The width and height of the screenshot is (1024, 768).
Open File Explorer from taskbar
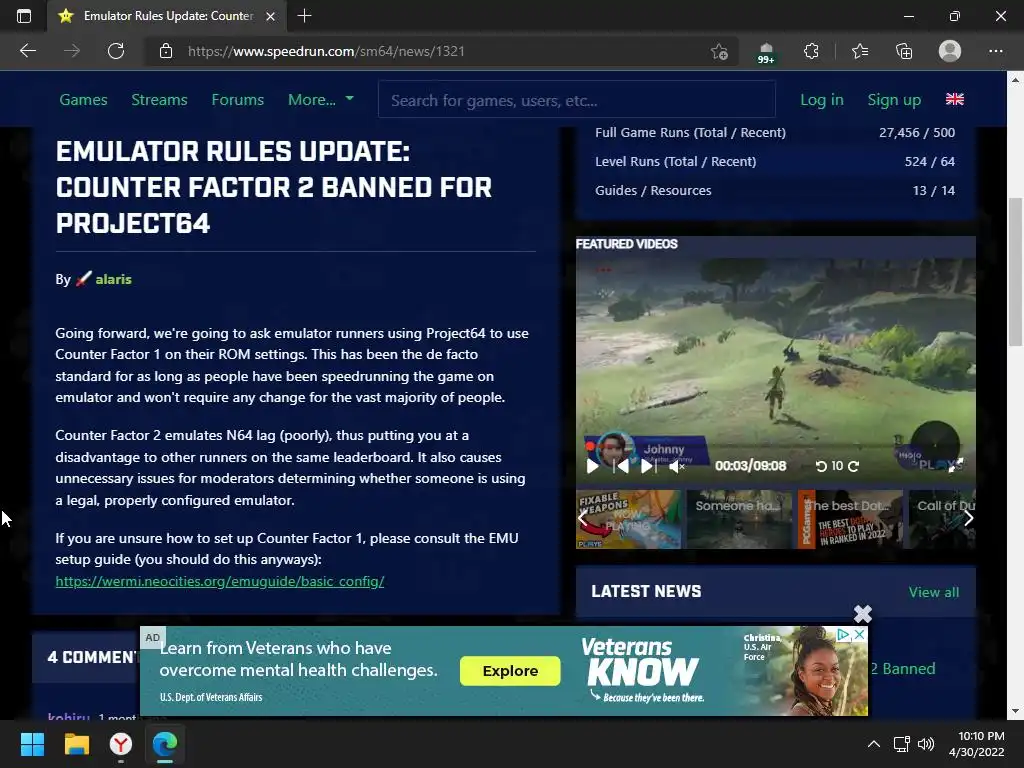[76, 744]
